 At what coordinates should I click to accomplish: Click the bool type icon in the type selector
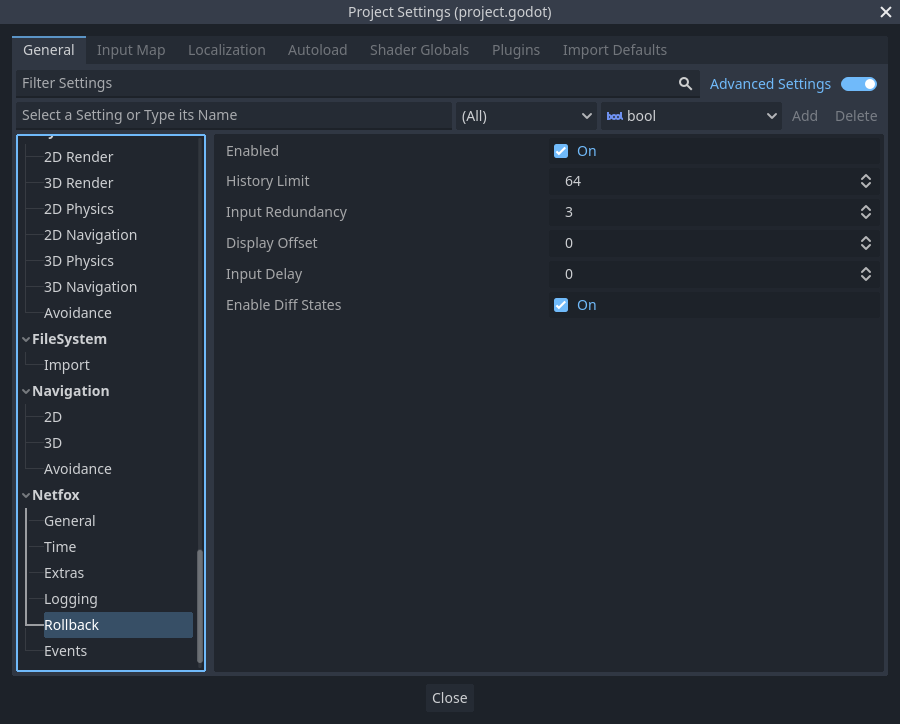coord(614,116)
